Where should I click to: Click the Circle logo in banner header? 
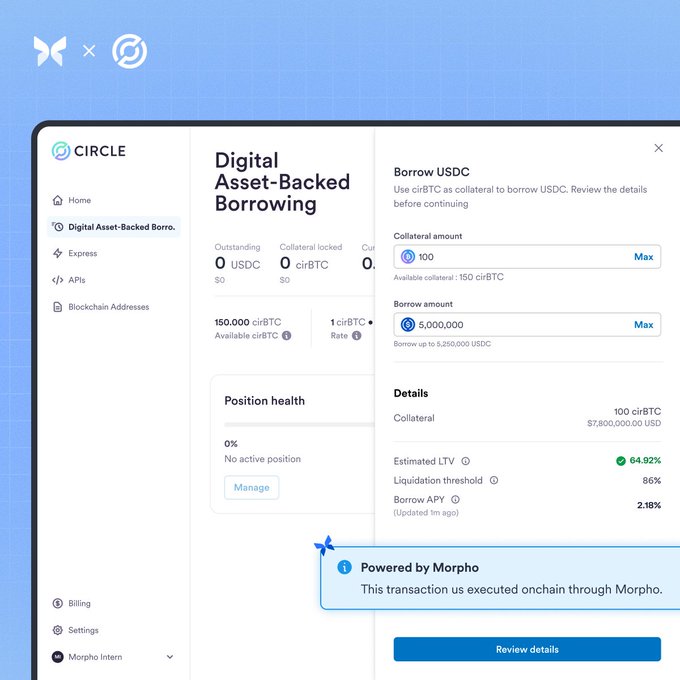click(x=130, y=52)
